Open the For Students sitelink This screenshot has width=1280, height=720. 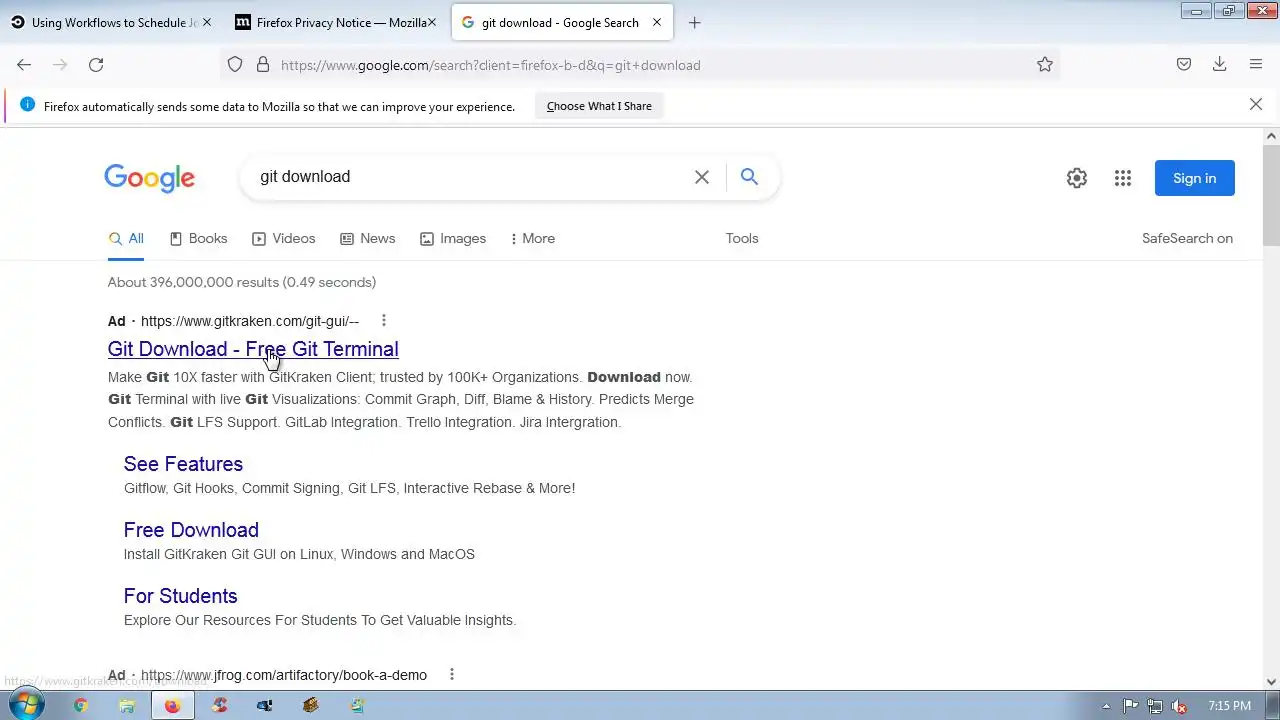[180, 596]
